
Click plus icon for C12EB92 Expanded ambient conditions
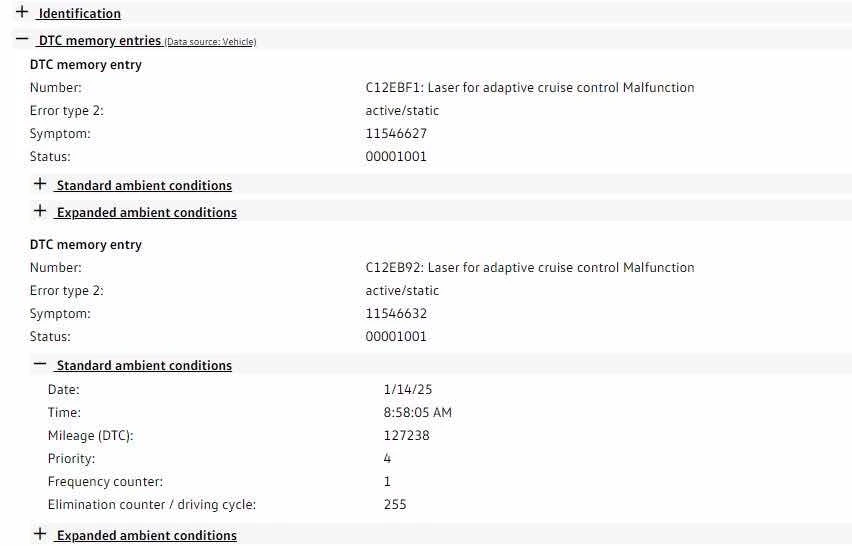pos(40,535)
